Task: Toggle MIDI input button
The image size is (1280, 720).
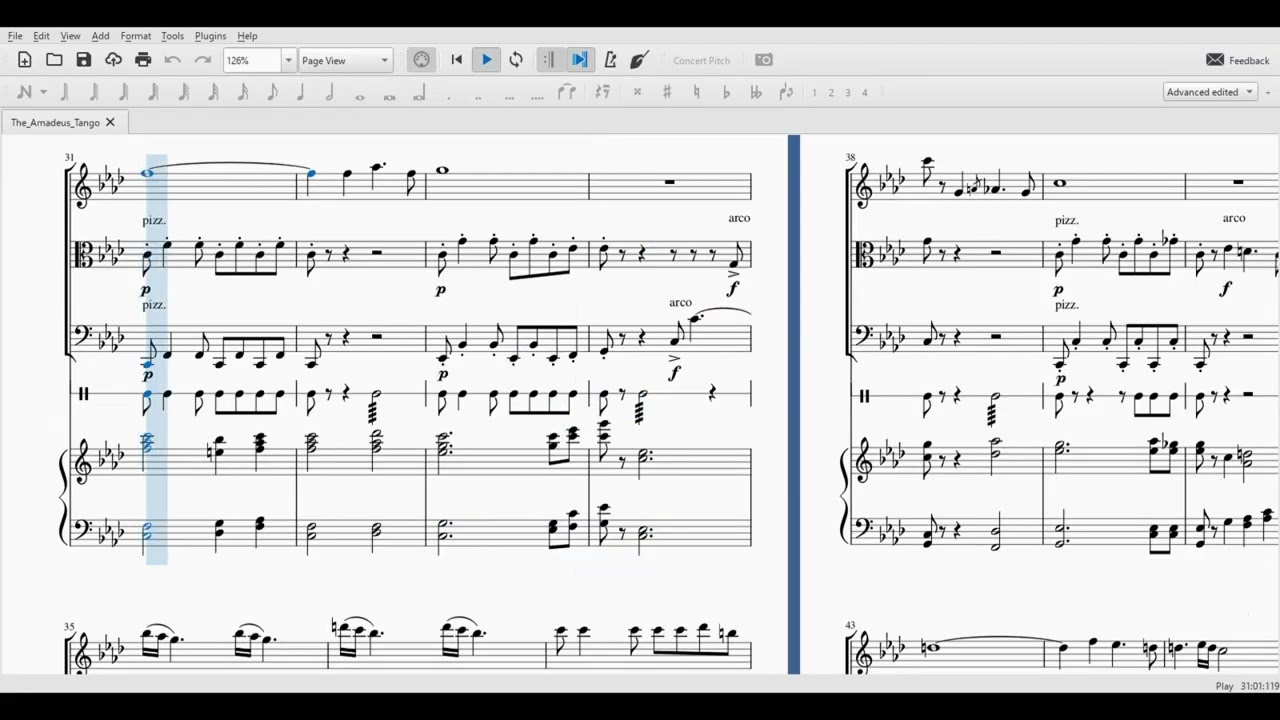Action: pyautogui.click(x=422, y=60)
